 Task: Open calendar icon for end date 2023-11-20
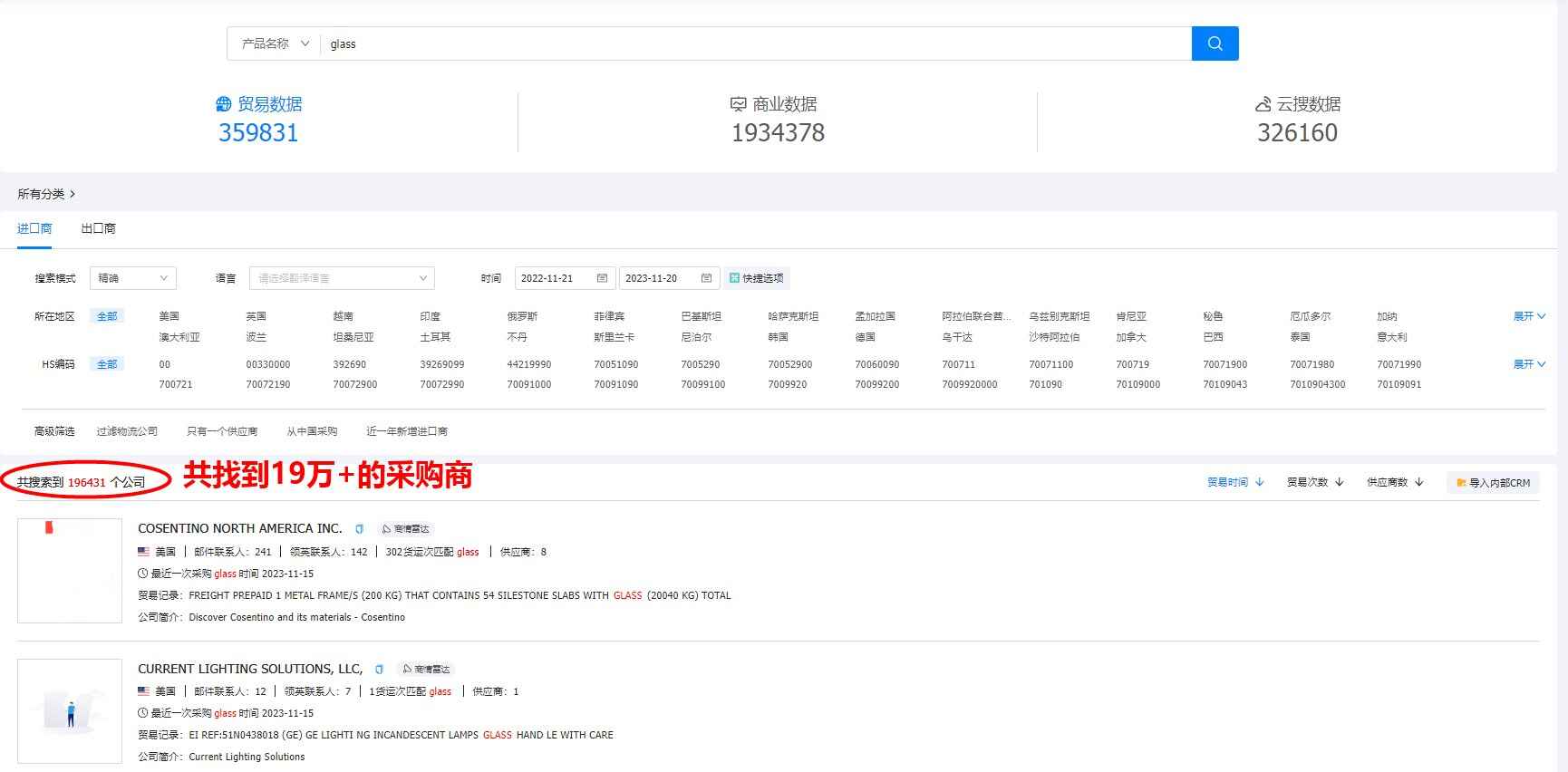[706, 278]
